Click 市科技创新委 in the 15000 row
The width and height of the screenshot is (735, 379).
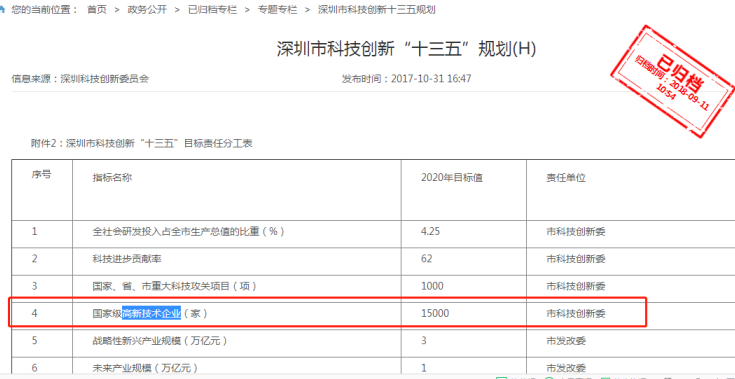coord(576,313)
